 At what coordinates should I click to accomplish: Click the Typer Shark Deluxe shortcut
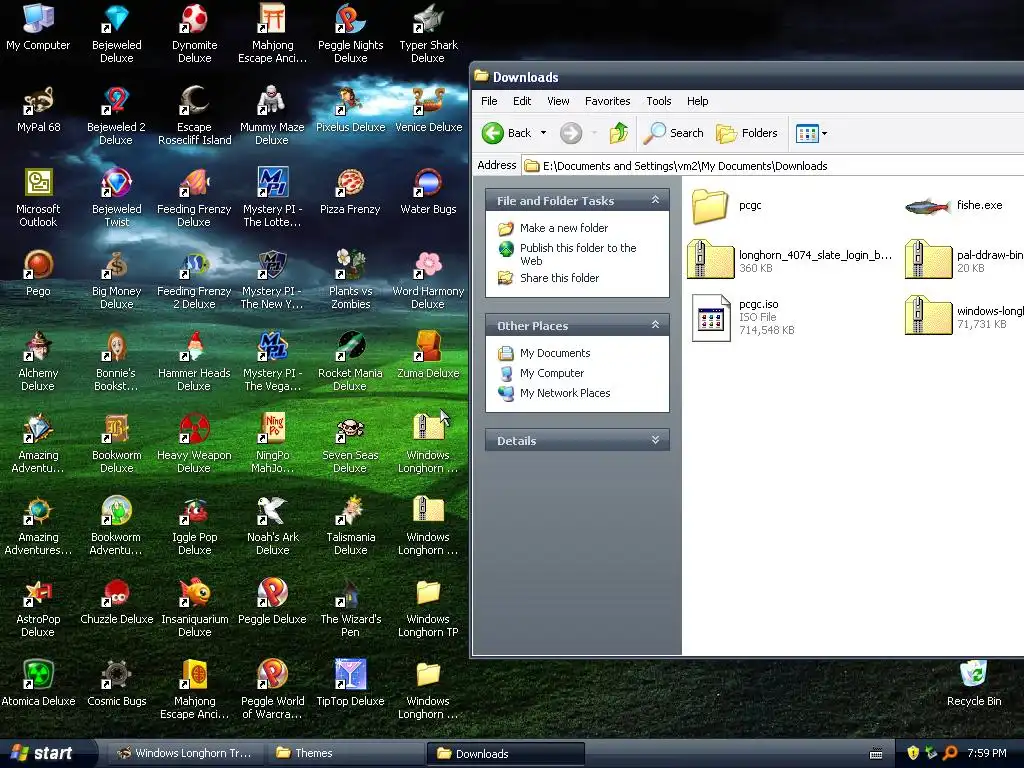point(428,33)
